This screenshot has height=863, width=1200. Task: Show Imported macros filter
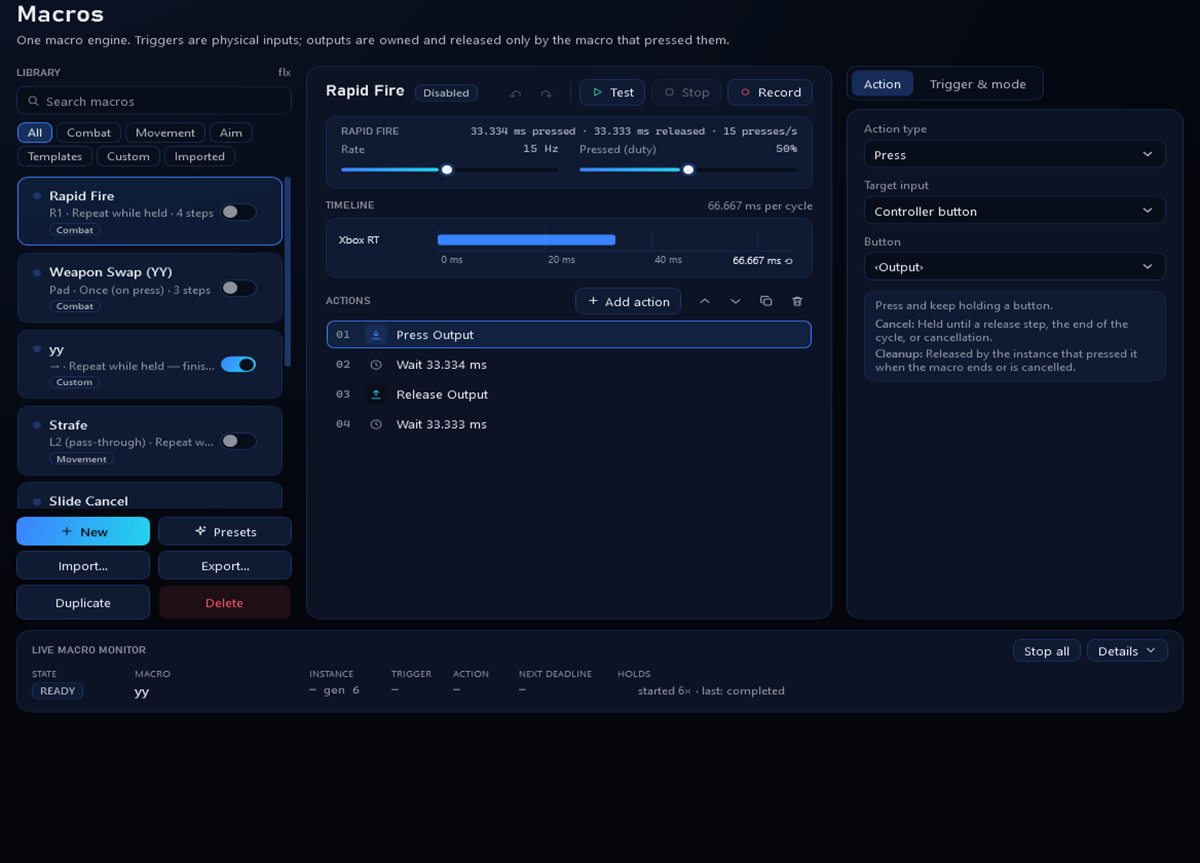(x=200, y=157)
